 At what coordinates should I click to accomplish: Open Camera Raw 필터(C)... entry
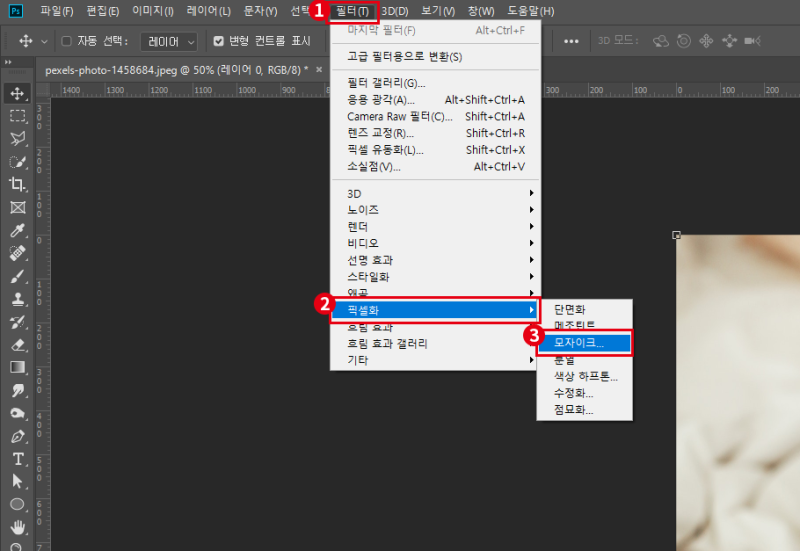pos(435,116)
